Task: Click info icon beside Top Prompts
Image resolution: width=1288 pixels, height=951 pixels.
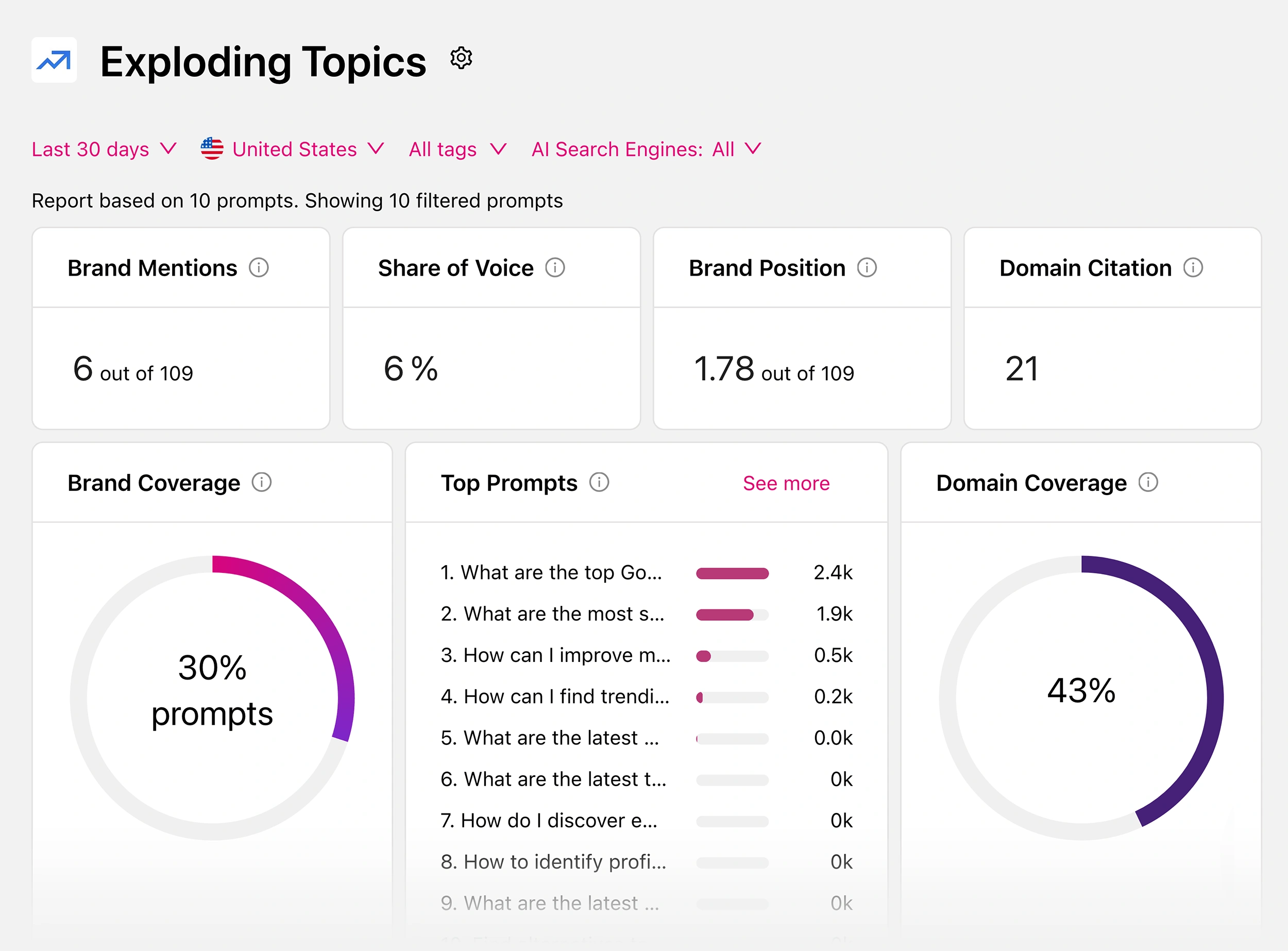Action: [599, 482]
